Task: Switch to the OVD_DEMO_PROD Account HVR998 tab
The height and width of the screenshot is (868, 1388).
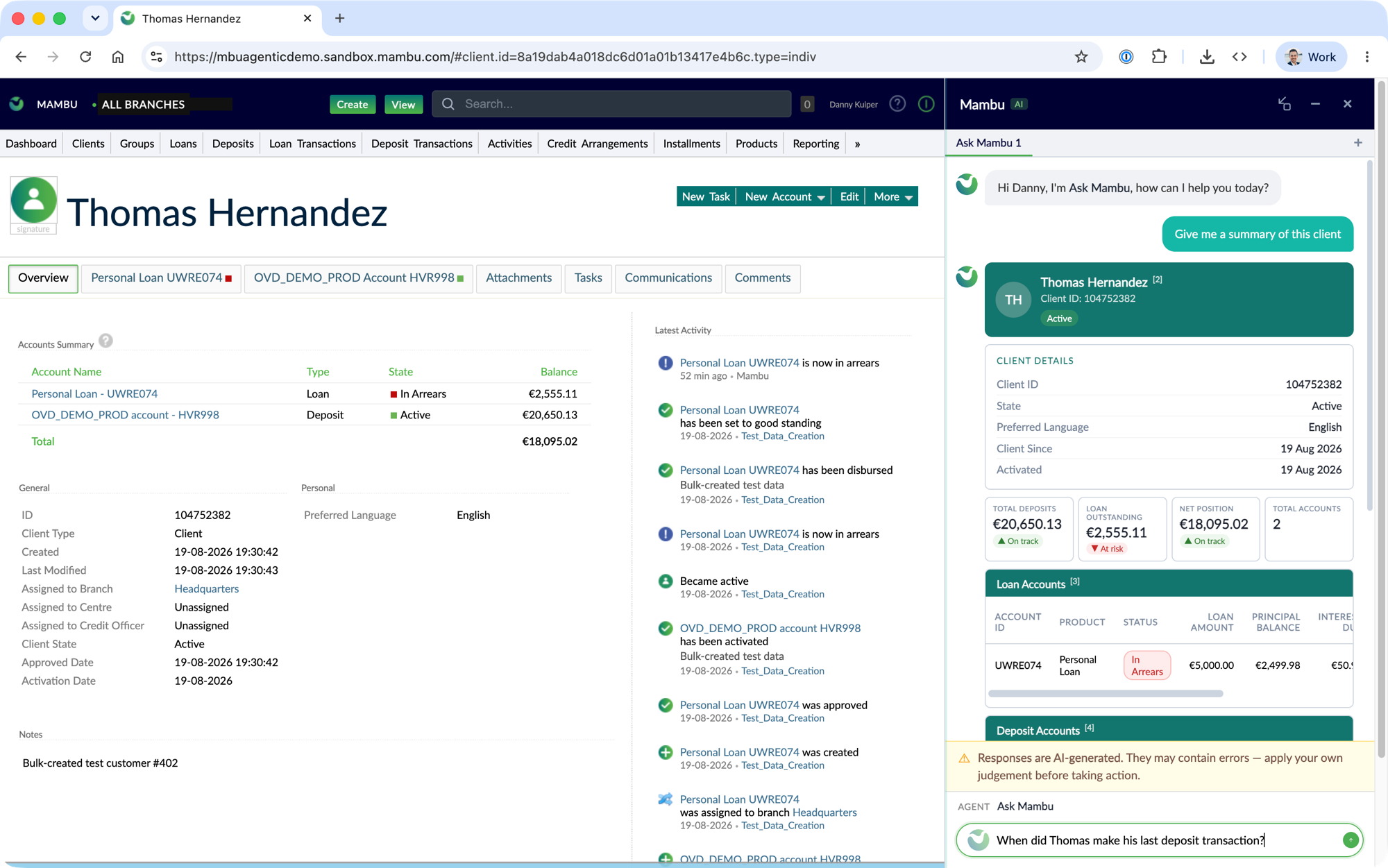Action: [358, 278]
